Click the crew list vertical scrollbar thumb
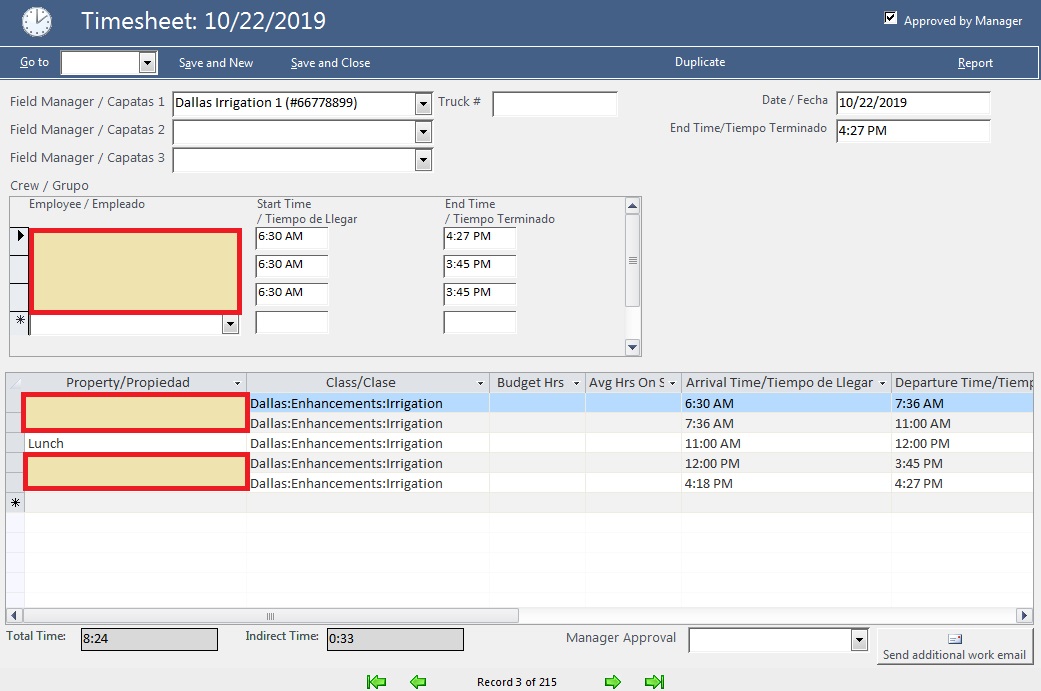The image size is (1041, 691). coord(633,260)
